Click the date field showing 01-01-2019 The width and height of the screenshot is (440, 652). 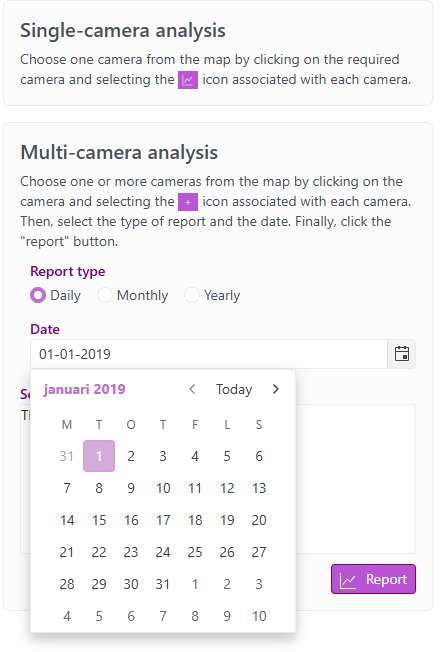click(209, 354)
